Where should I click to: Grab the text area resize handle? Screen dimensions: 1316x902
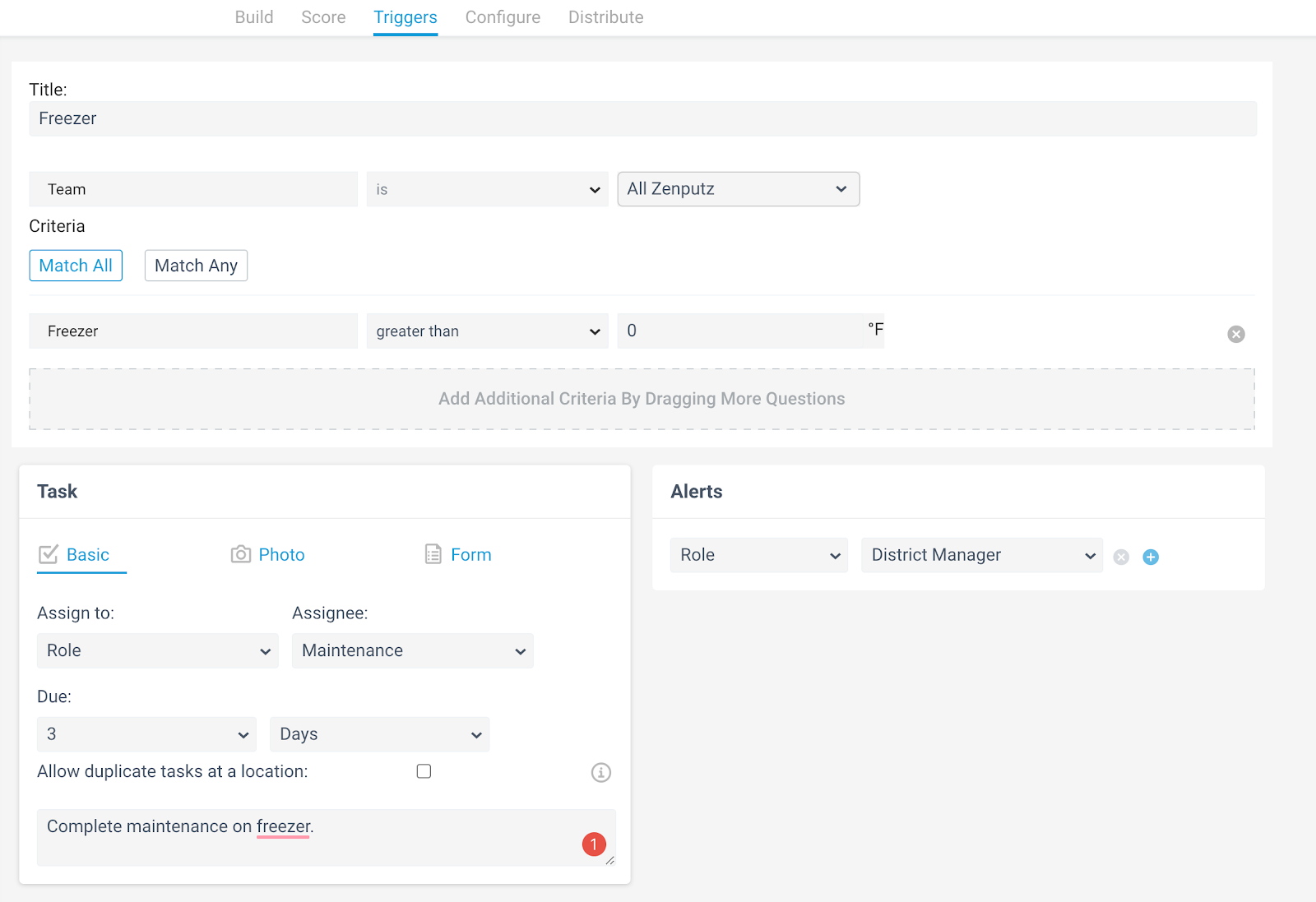point(610,860)
